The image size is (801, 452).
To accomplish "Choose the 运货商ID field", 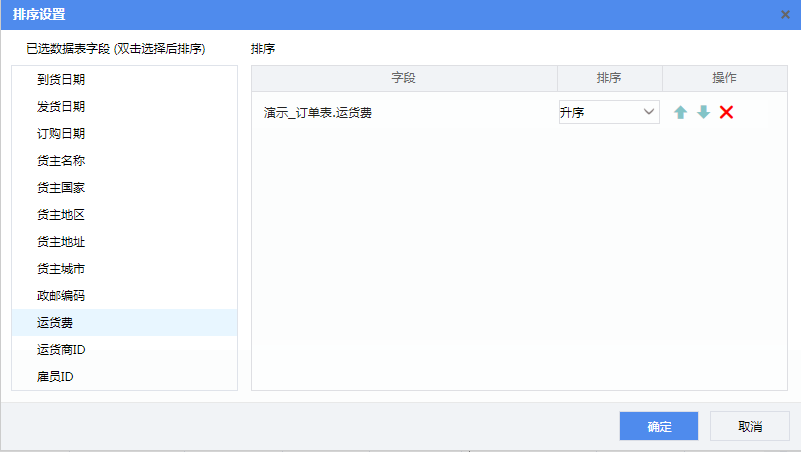I will (62, 350).
